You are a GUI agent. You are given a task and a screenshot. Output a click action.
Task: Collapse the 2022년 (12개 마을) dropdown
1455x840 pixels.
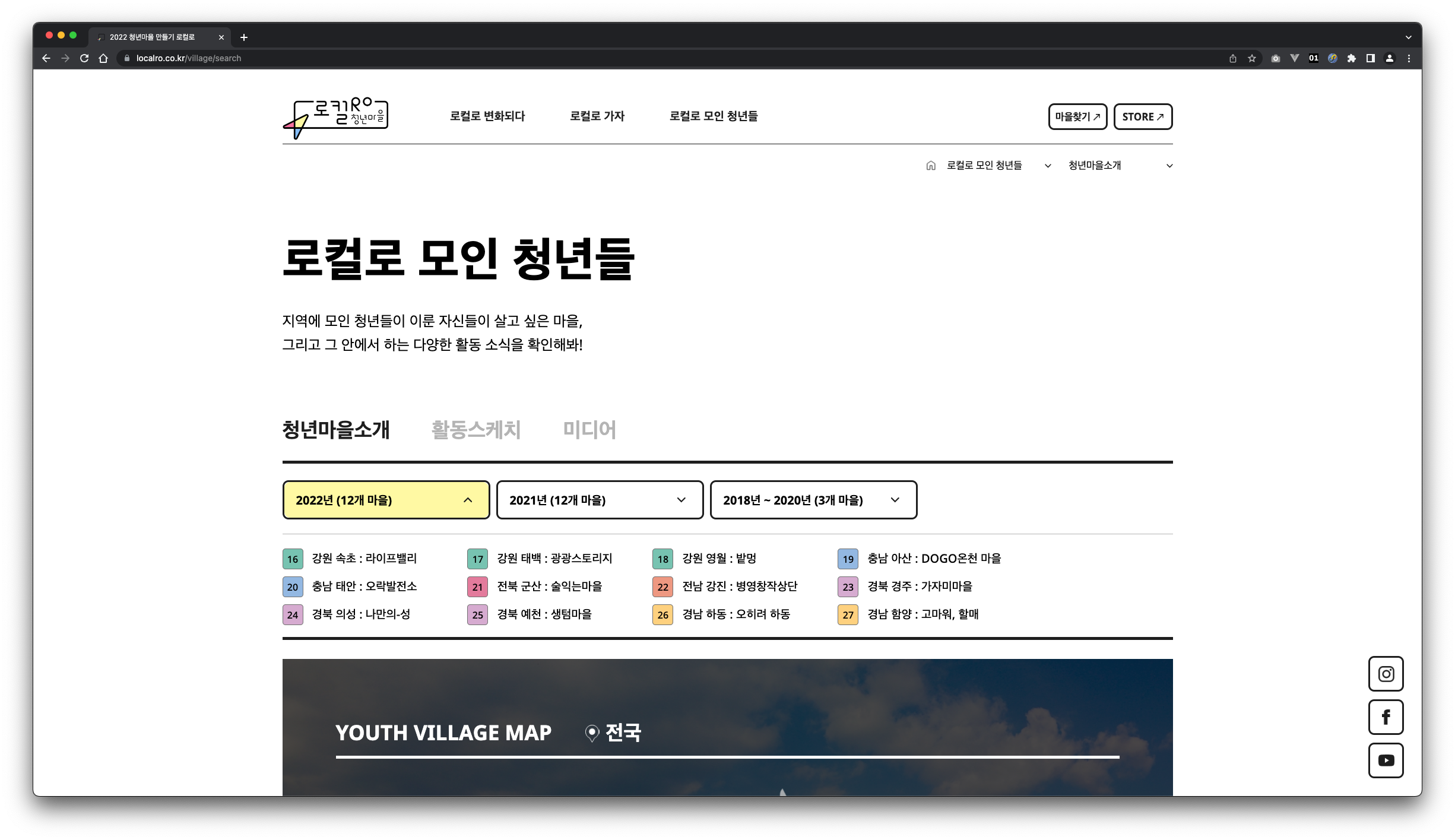[386, 500]
